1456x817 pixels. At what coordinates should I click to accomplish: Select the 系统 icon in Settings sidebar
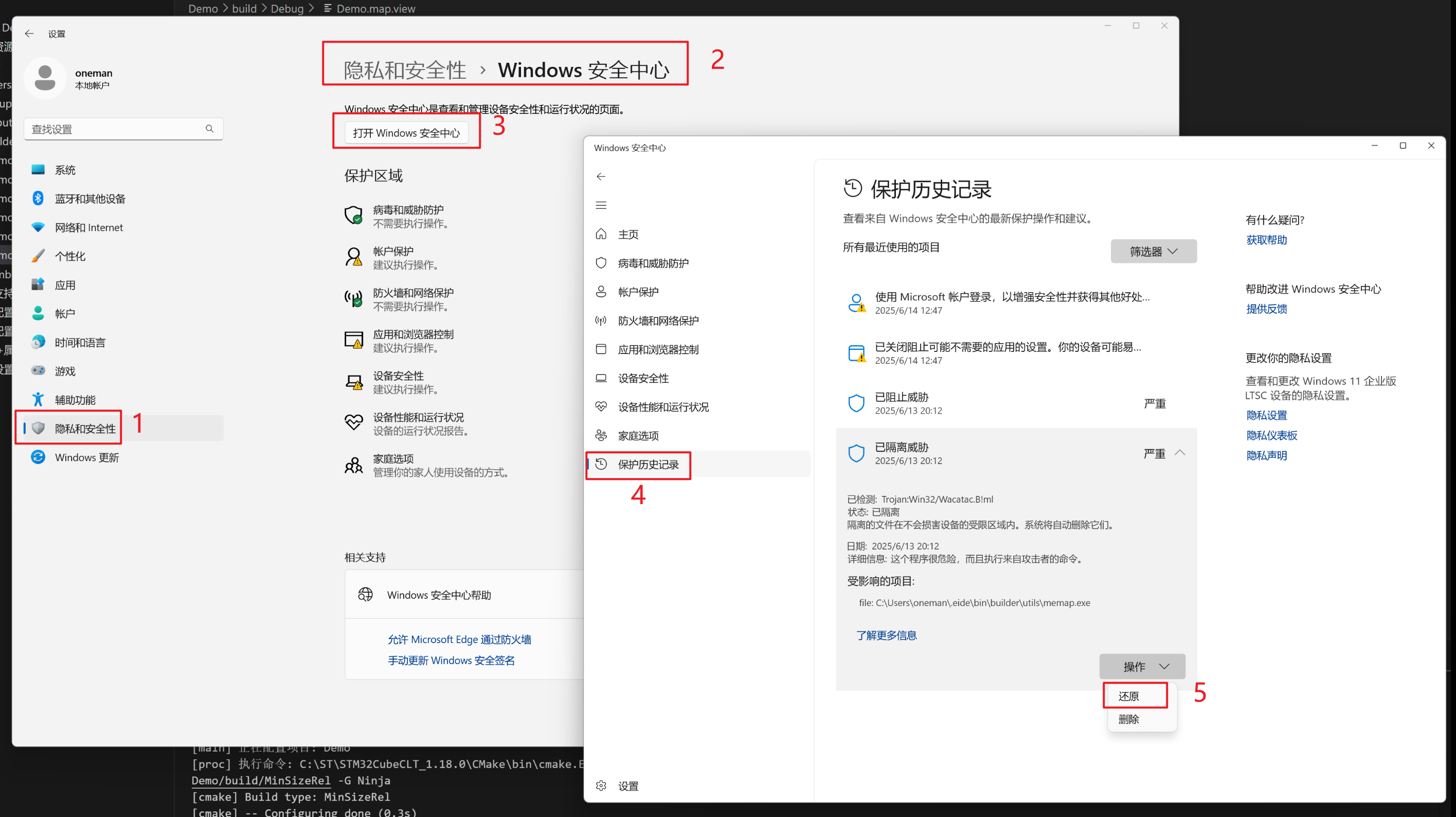coord(38,170)
